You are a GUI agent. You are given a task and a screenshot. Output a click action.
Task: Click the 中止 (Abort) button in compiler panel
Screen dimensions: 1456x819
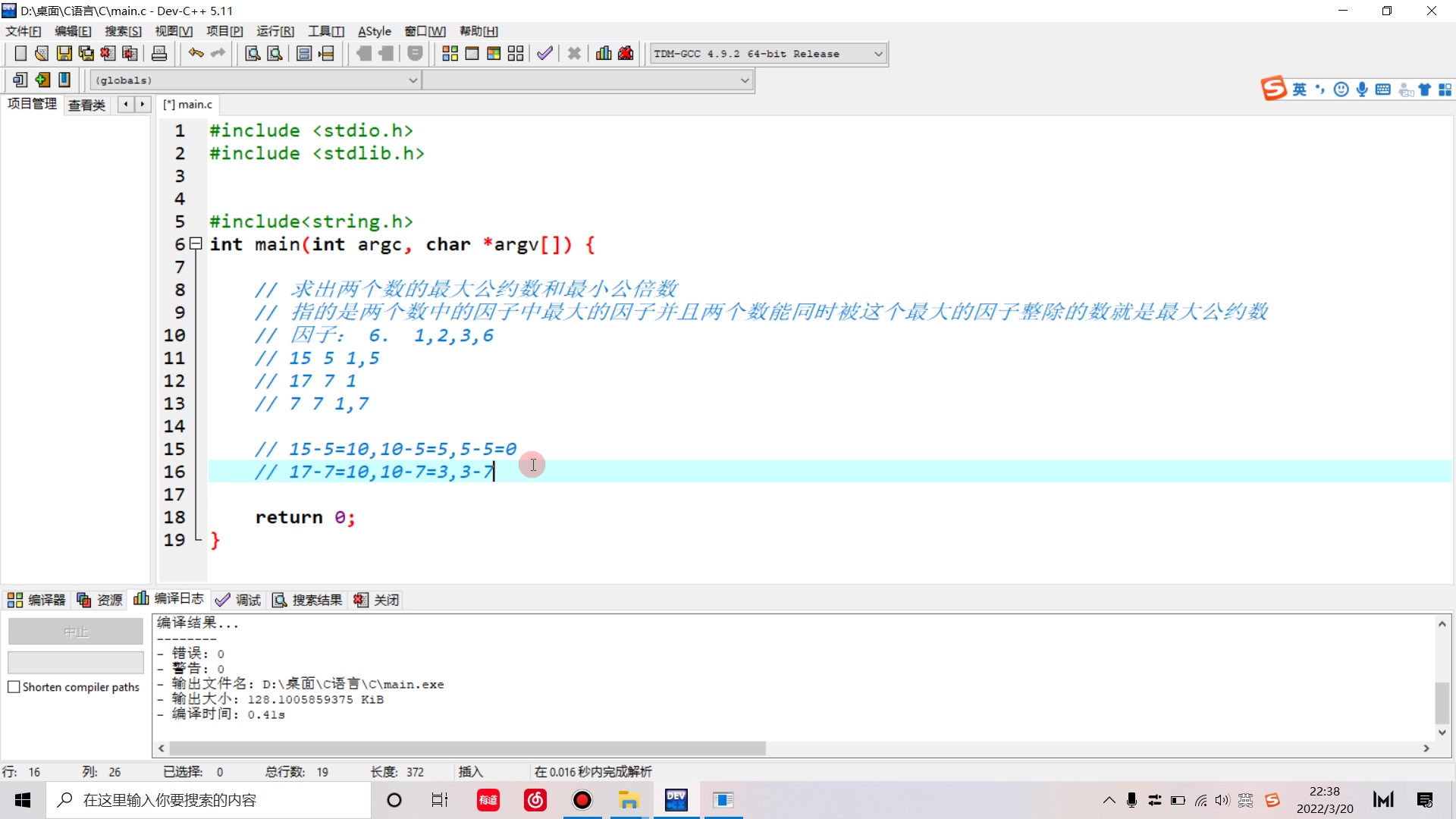(x=76, y=631)
